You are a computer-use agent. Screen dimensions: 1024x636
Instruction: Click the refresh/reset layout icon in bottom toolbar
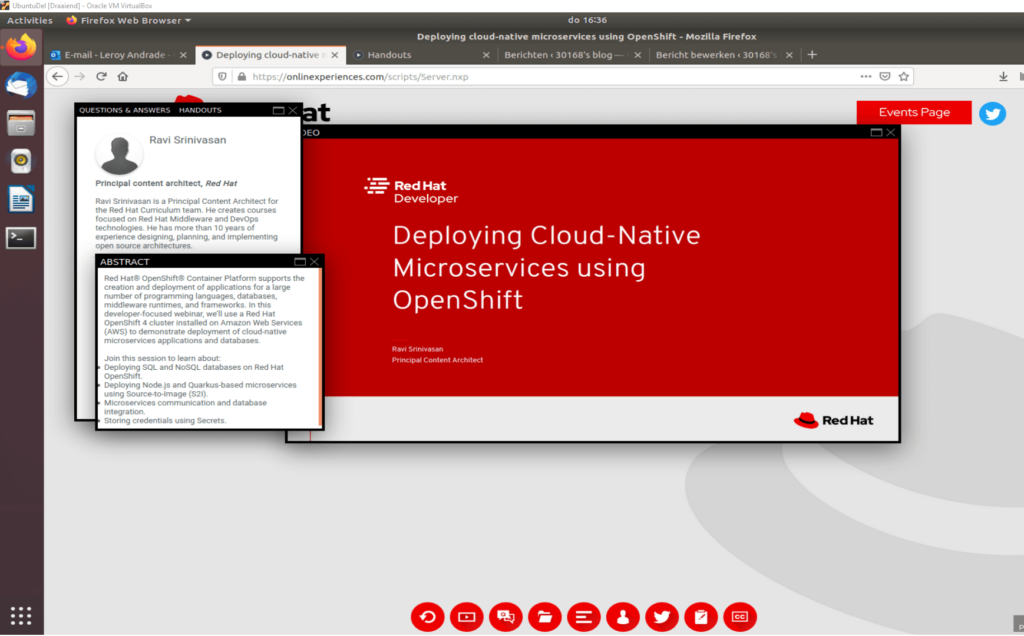click(x=427, y=617)
